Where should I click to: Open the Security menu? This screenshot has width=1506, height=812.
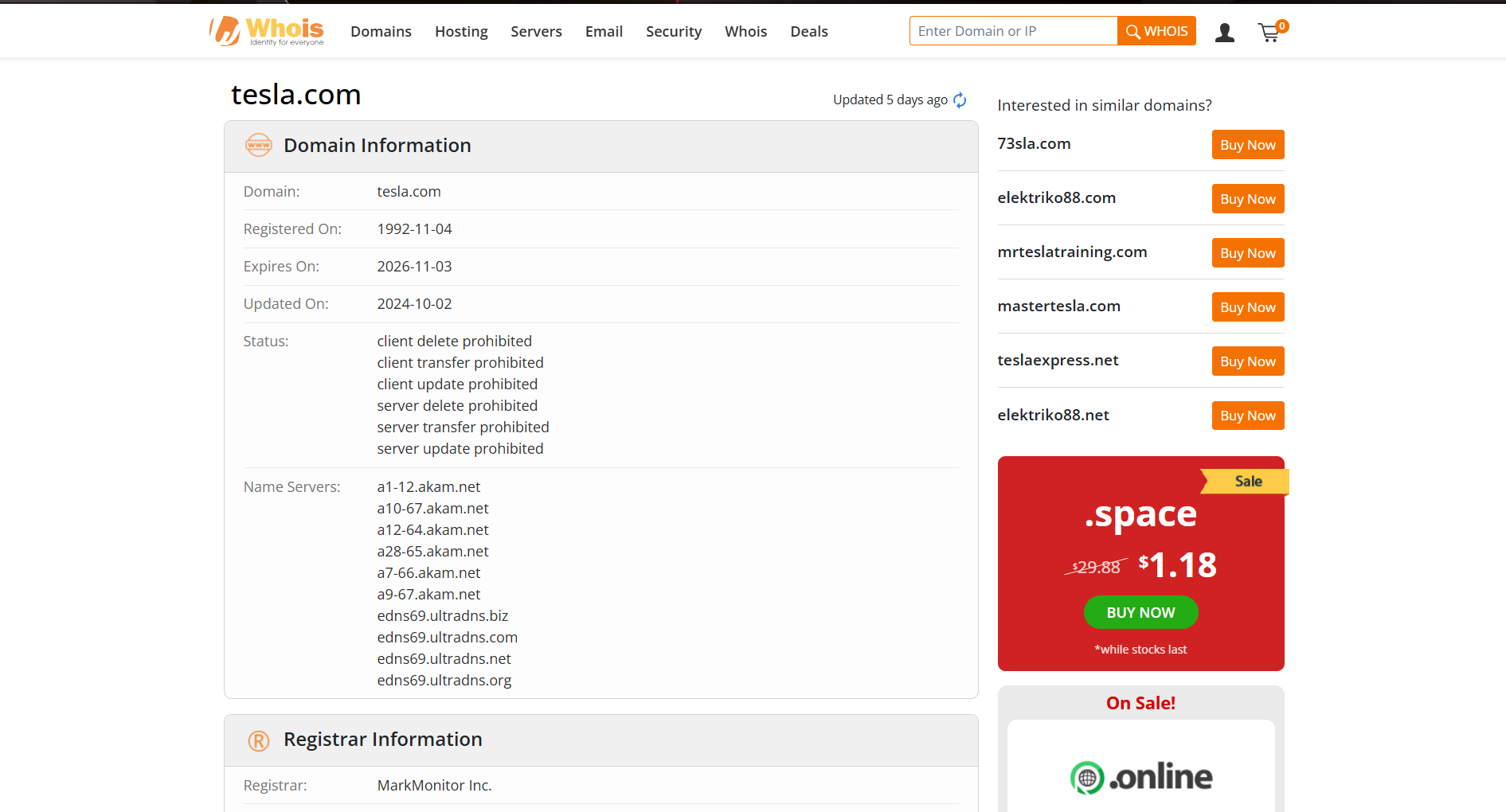[x=673, y=32]
